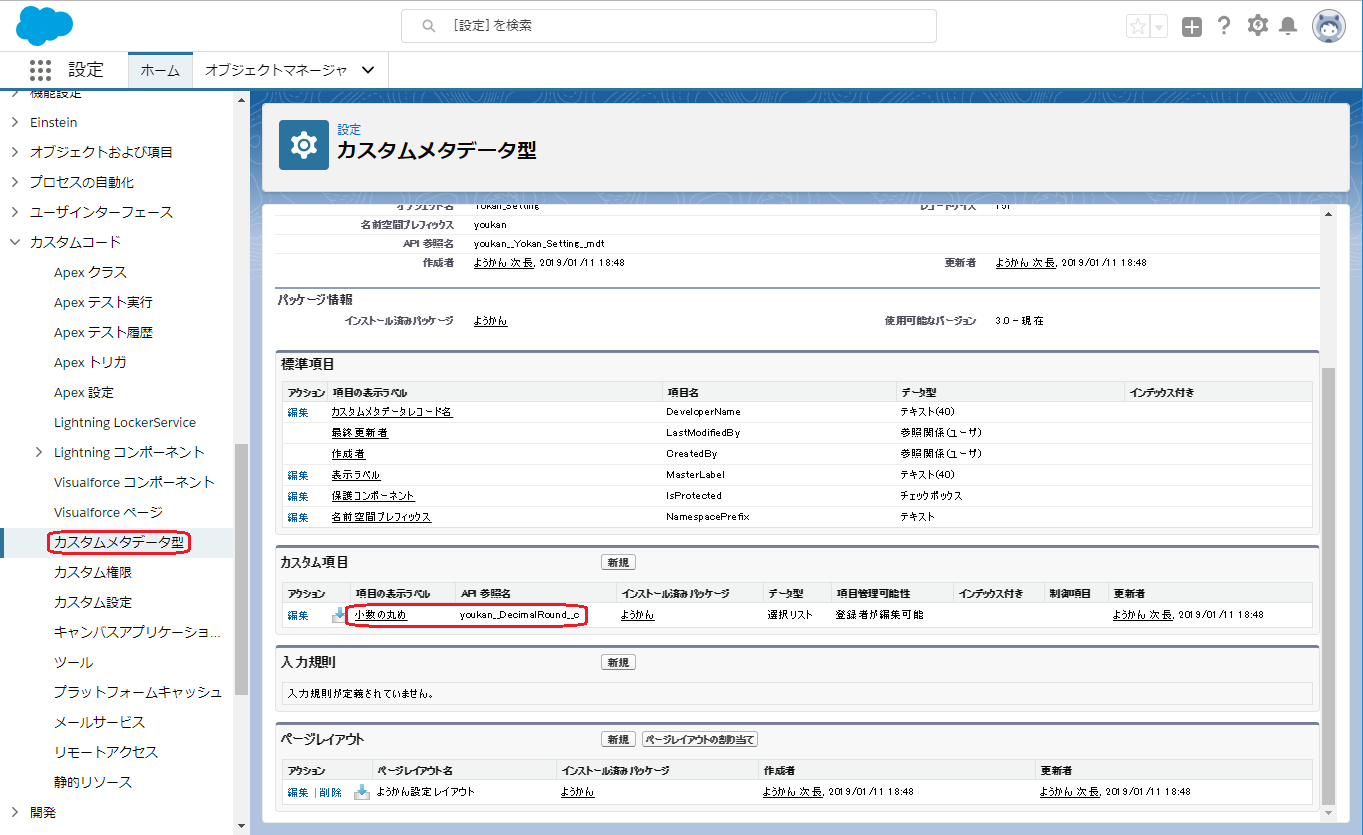Click 削除 for ようかん設定 レイアウト
The height and width of the screenshot is (835, 1363).
pos(331,792)
